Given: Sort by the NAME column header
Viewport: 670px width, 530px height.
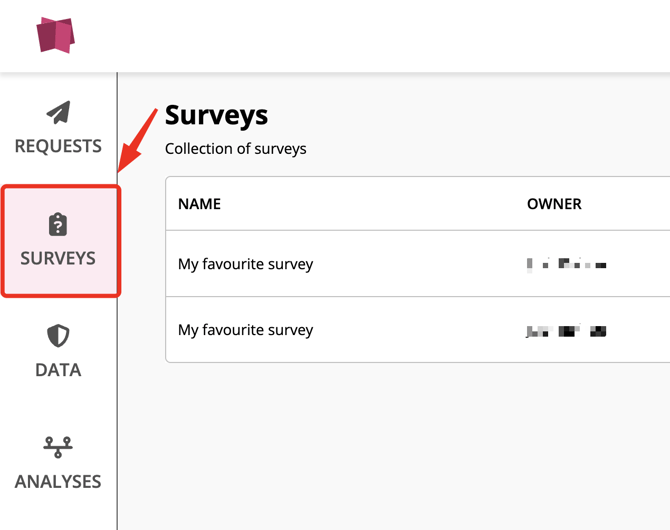Looking at the screenshot, I should [199, 204].
